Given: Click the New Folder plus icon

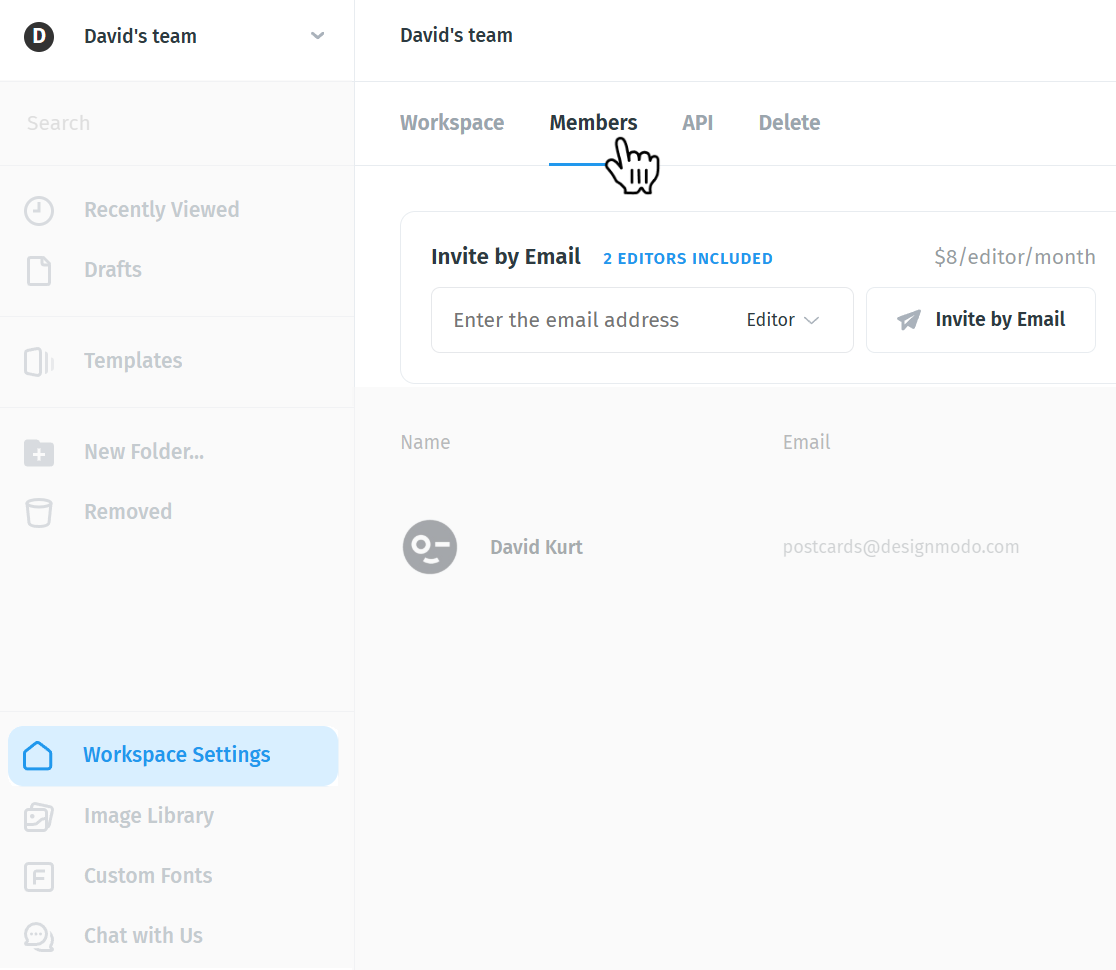Looking at the screenshot, I should pos(38,453).
